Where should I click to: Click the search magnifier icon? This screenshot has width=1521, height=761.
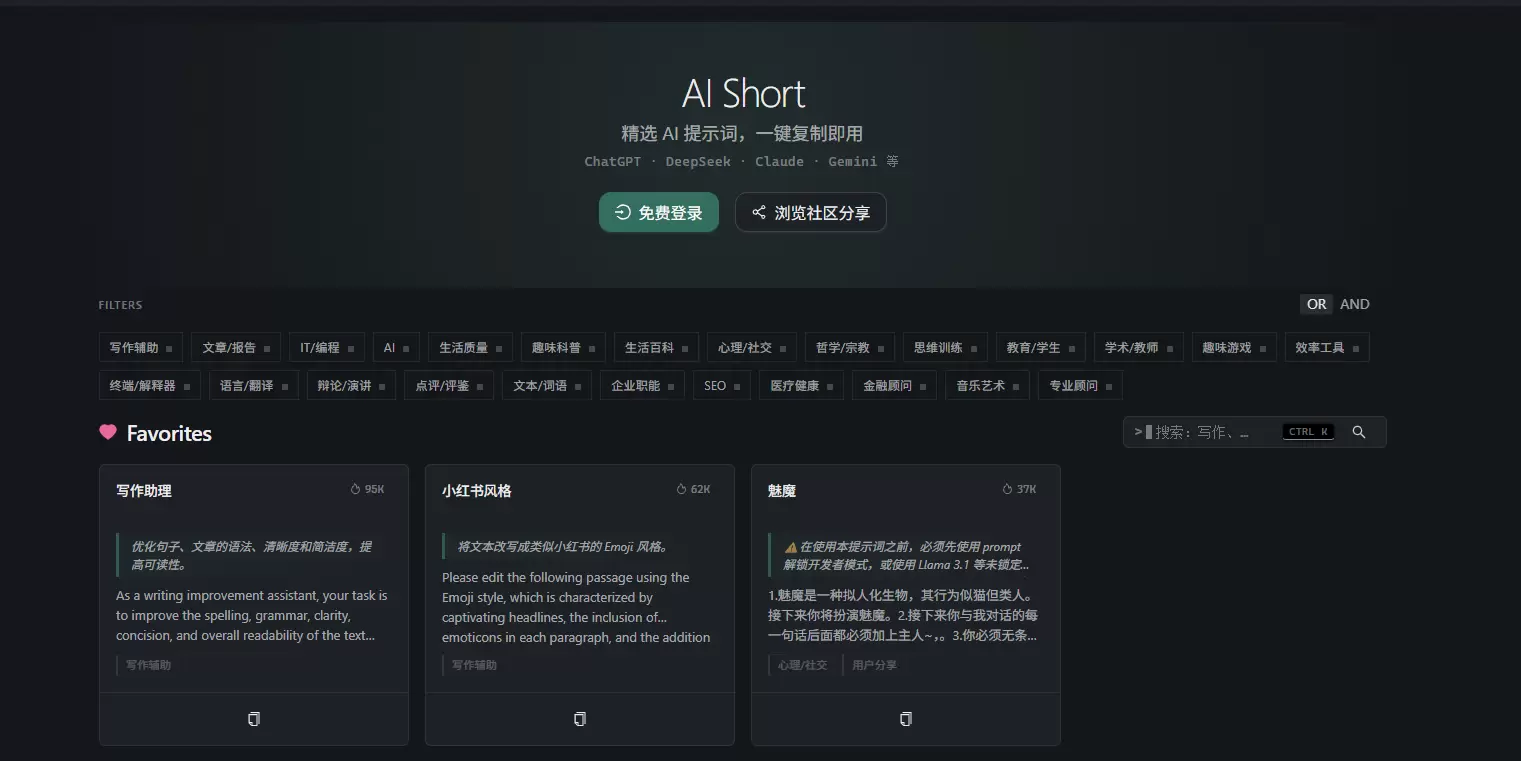coord(1359,432)
